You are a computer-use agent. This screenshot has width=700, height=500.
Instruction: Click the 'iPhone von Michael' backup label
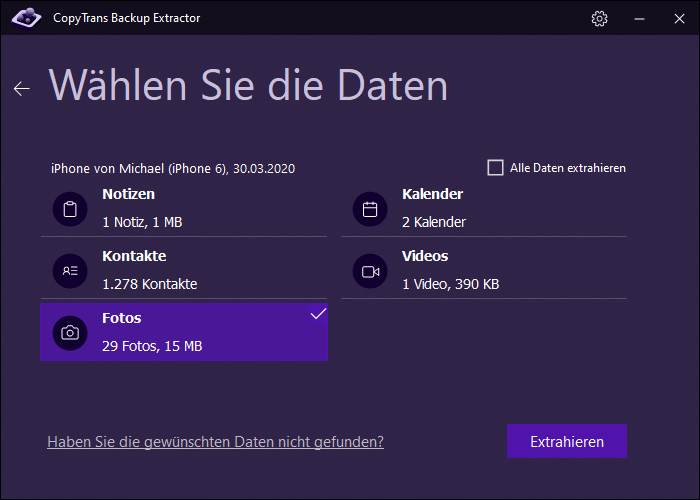pyautogui.click(x=173, y=169)
